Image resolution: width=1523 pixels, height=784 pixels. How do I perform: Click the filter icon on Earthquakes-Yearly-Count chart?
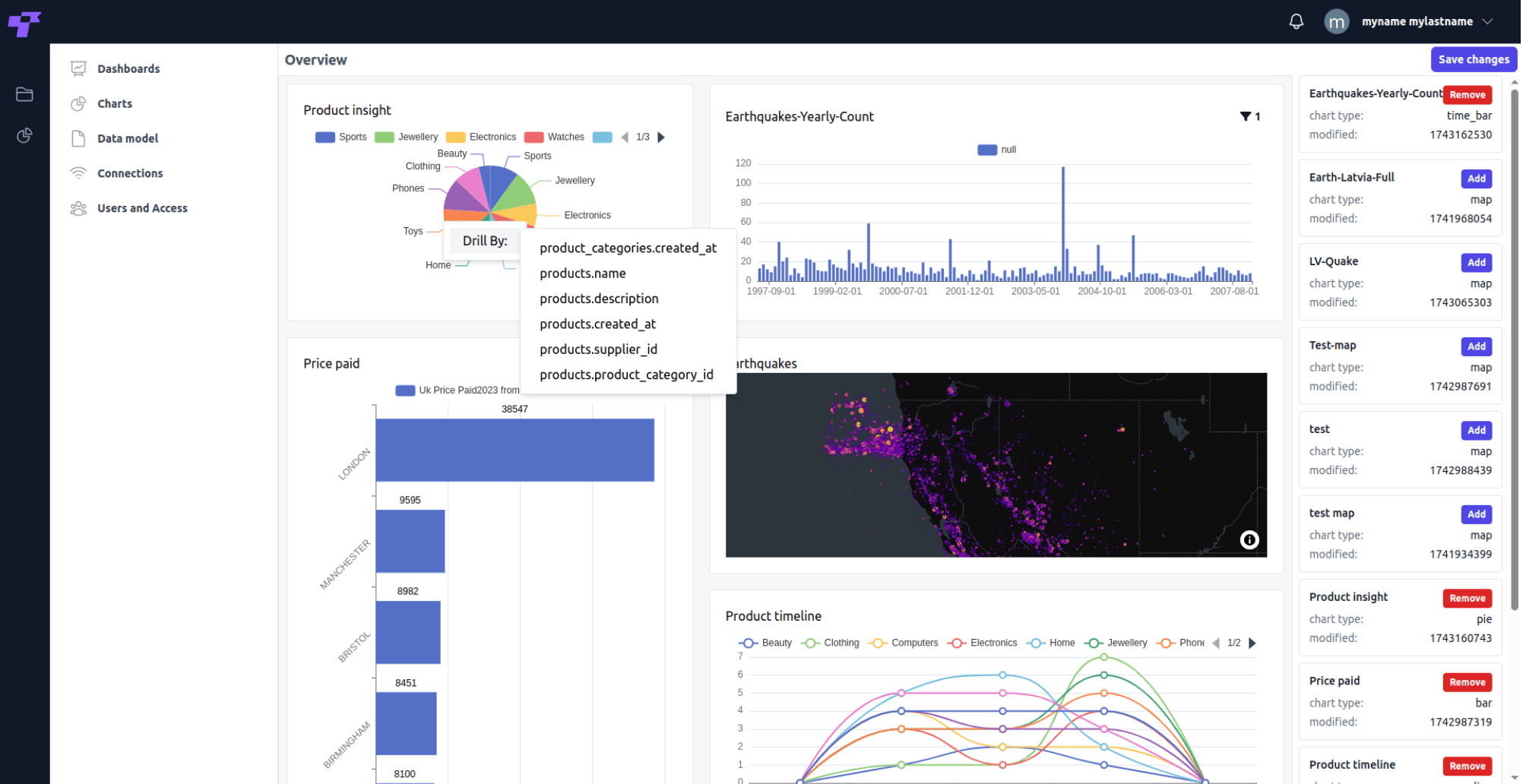pos(1246,116)
